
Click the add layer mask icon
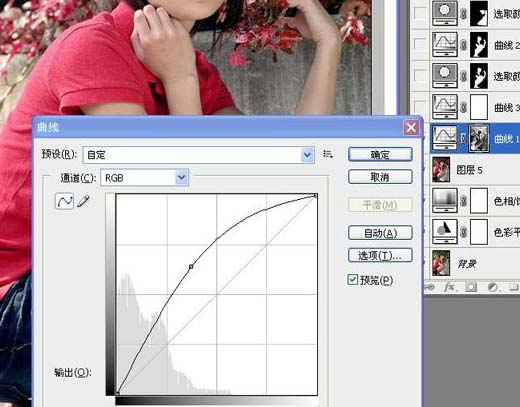[x=471, y=287]
